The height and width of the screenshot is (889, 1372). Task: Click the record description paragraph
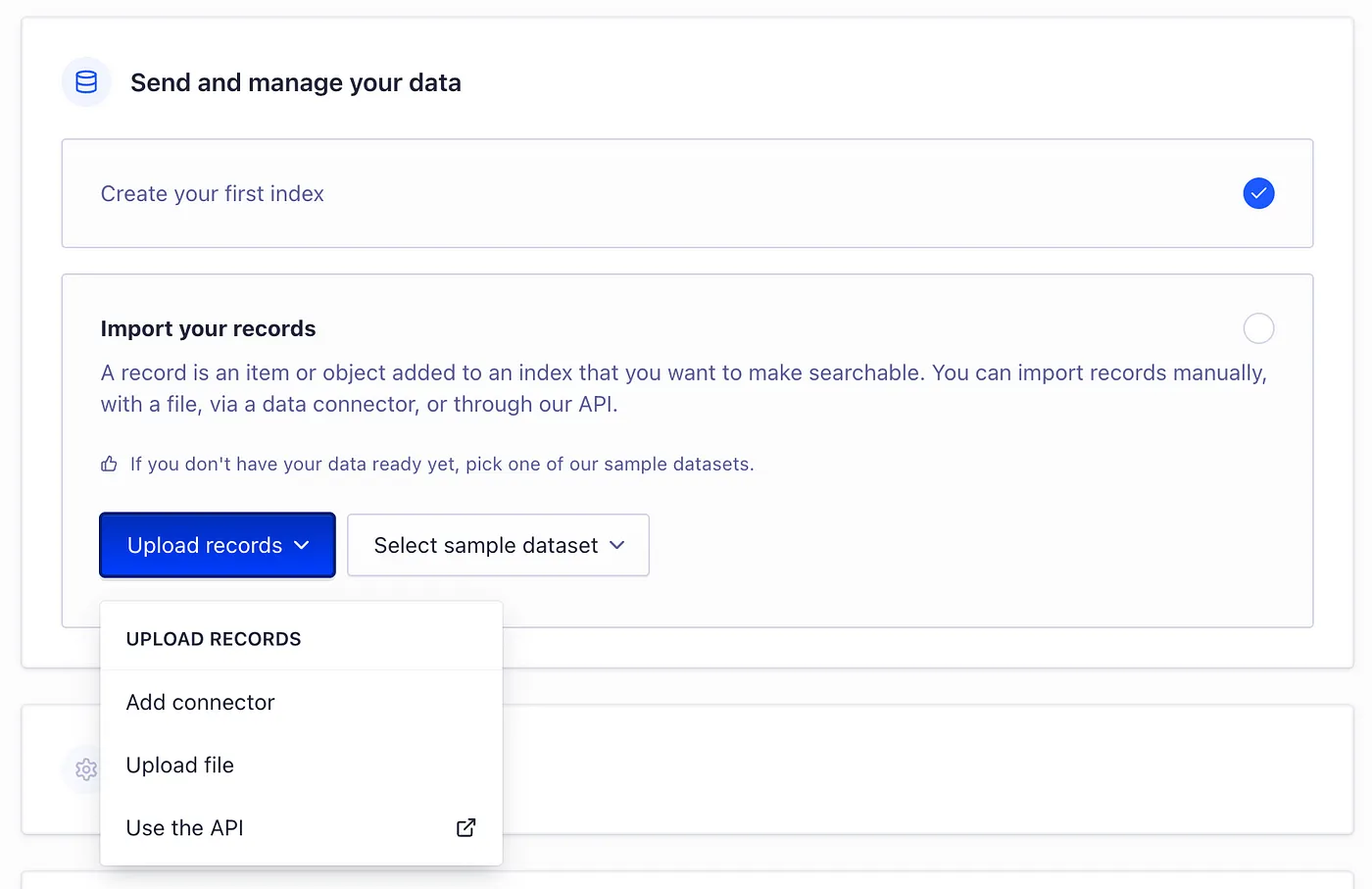pos(684,388)
